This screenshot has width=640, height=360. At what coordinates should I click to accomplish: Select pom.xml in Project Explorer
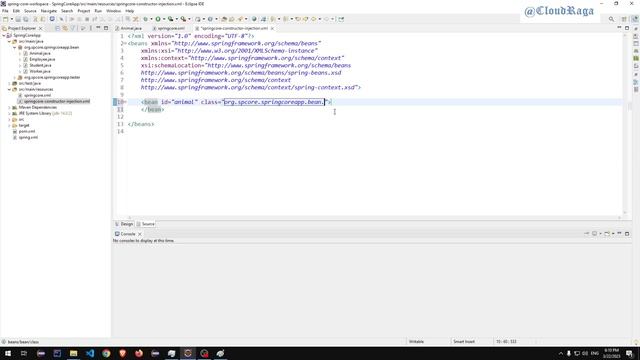click(27, 131)
